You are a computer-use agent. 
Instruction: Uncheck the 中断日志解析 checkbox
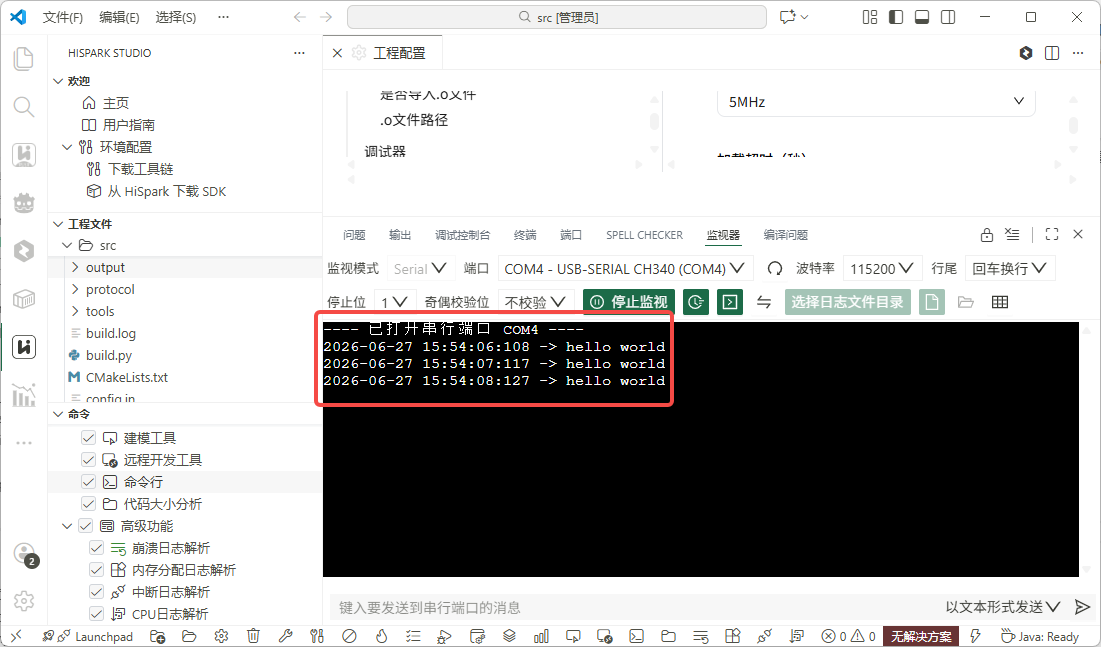(x=97, y=592)
